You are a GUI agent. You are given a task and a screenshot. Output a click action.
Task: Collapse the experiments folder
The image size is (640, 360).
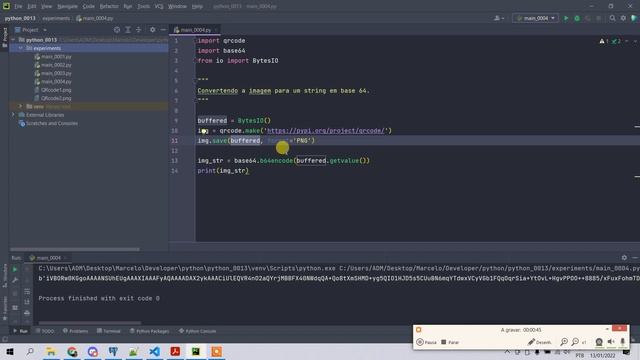pos(20,48)
